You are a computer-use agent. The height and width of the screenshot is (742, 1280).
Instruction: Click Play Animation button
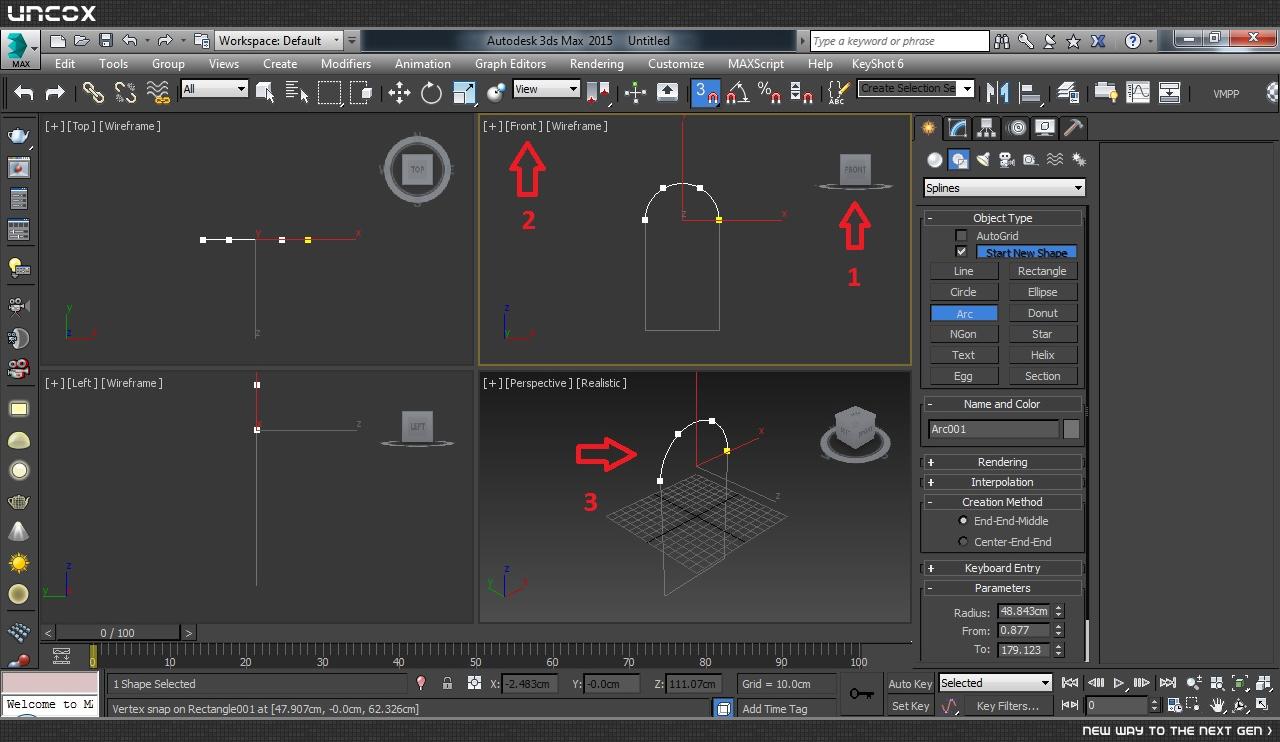pos(1119,683)
